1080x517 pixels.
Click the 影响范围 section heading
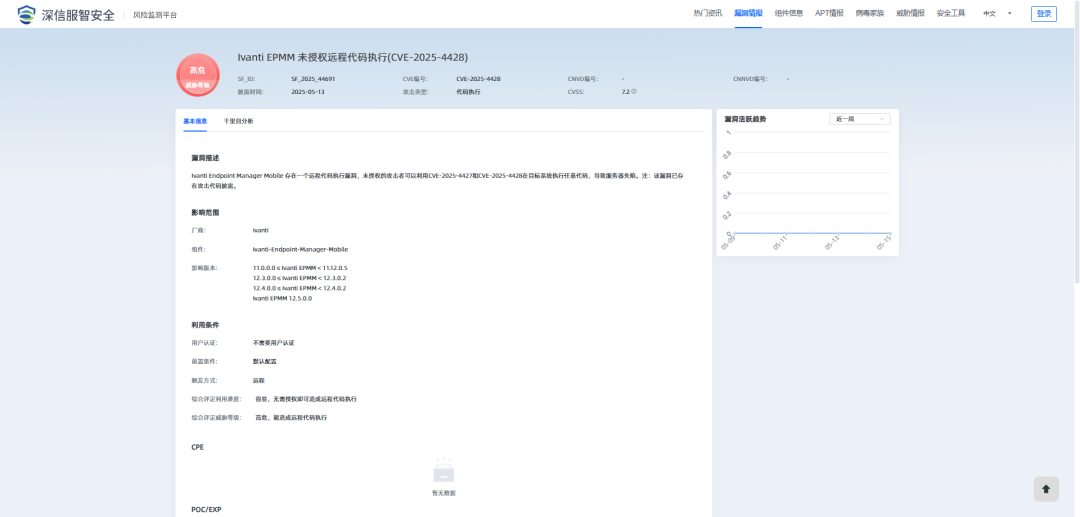pos(205,213)
